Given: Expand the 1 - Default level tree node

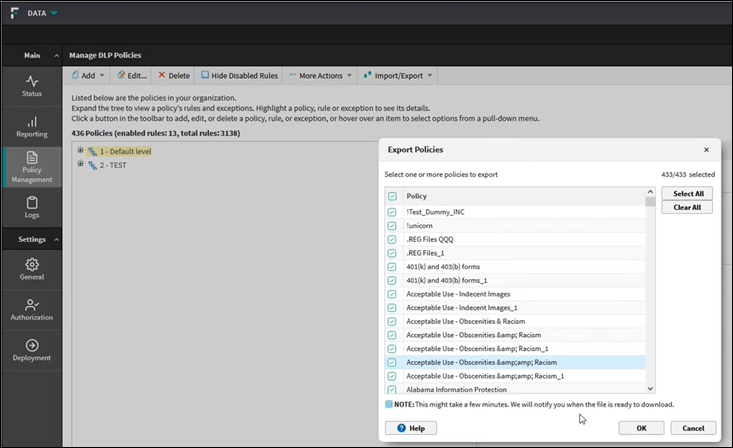Looking at the screenshot, I should pyautogui.click(x=80, y=151).
